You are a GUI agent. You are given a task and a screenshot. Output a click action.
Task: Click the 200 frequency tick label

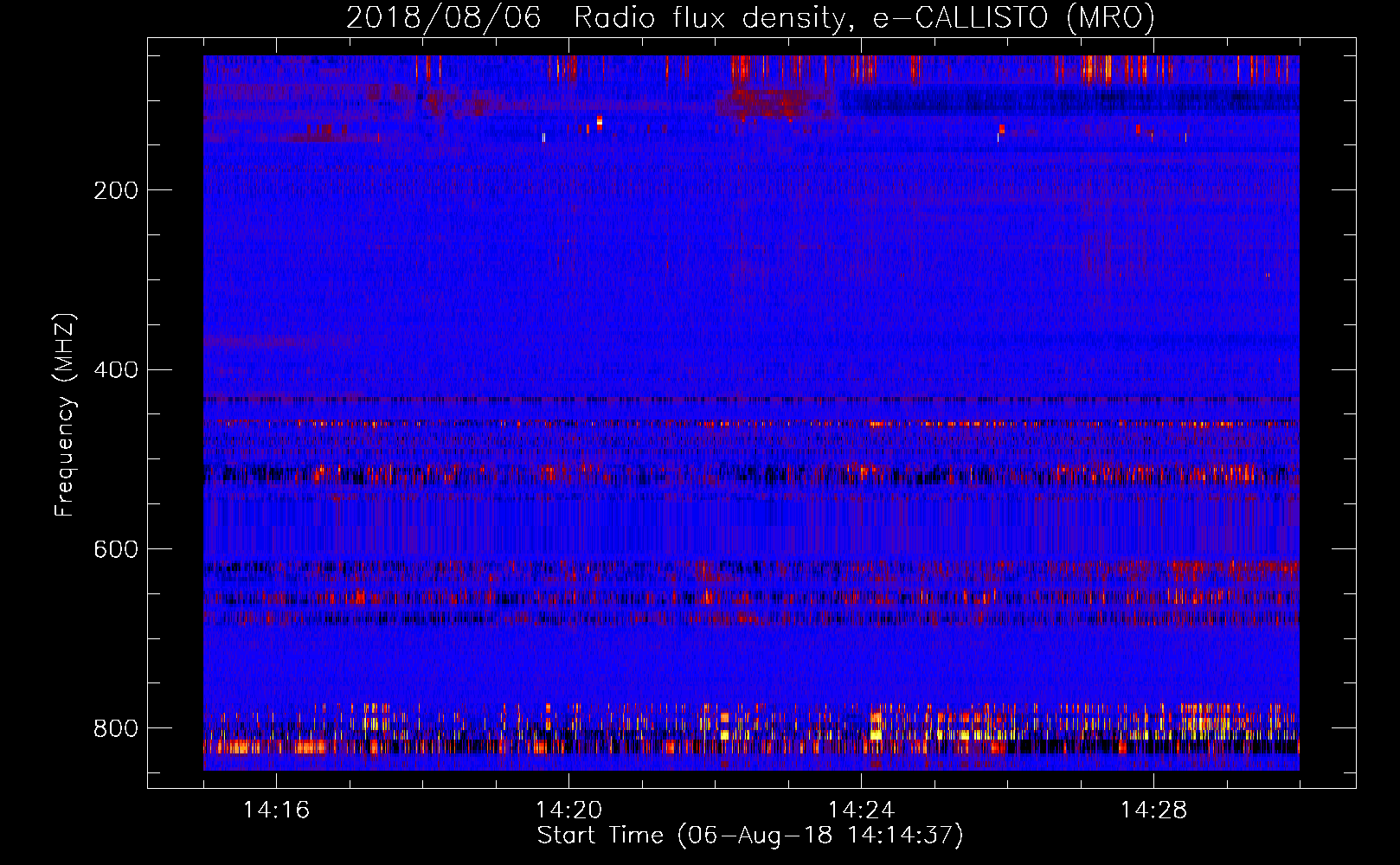116,190
